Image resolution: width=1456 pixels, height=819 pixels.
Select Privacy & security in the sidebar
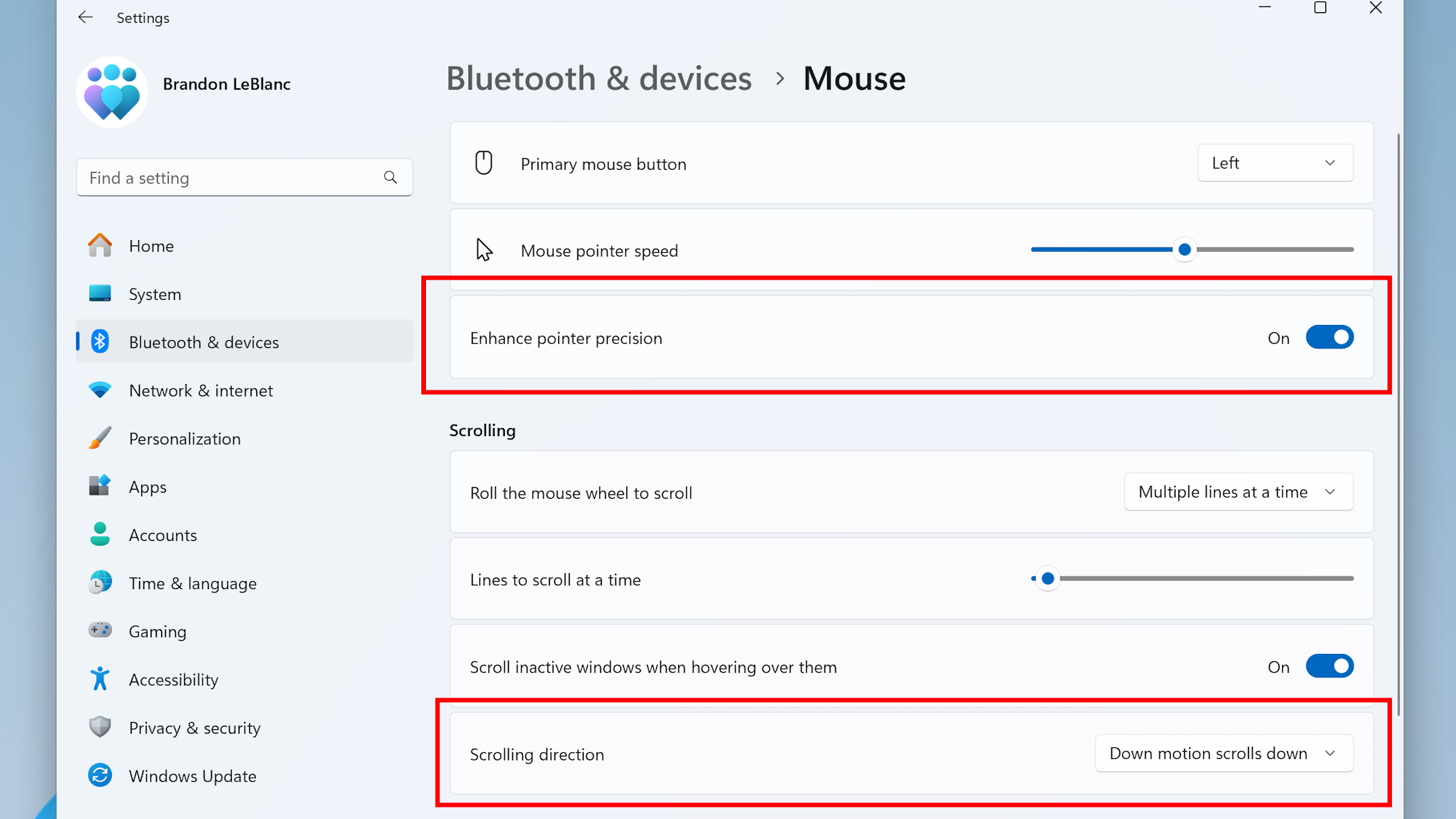pyautogui.click(x=100, y=727)
